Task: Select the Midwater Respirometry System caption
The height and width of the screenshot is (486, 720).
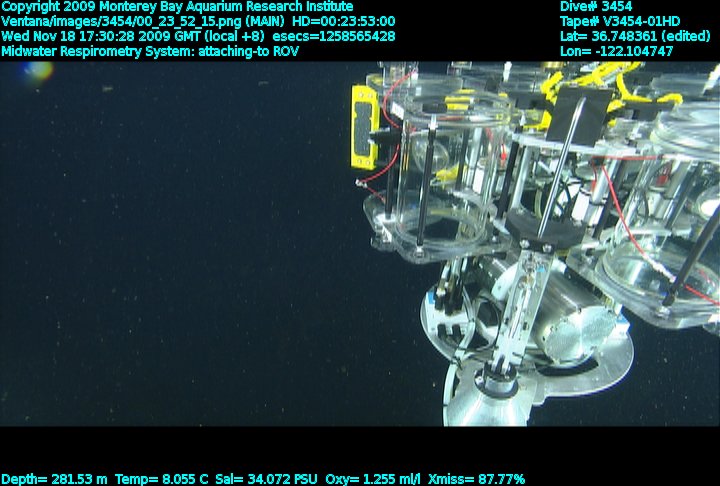Action: tap(149, 51)
